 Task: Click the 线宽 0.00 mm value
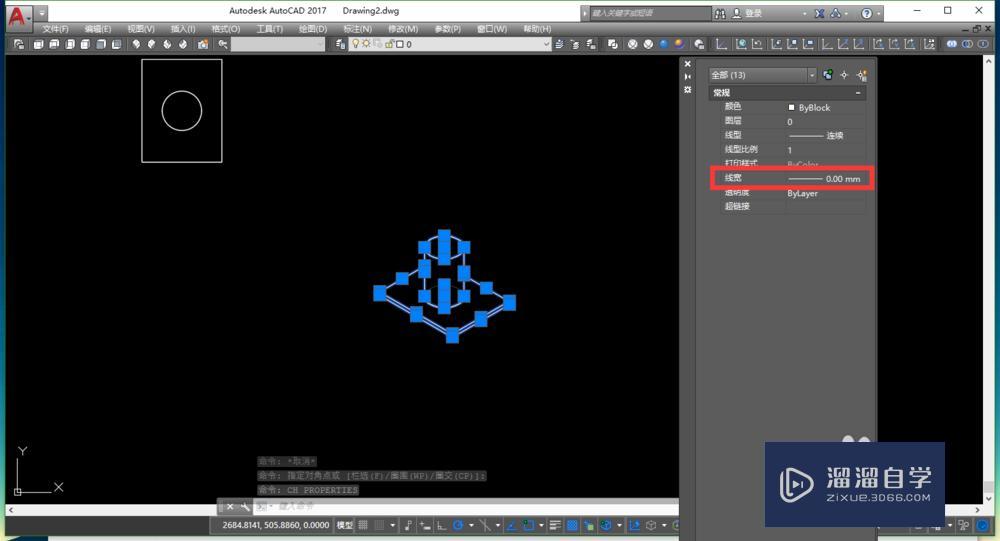(826, 179)
